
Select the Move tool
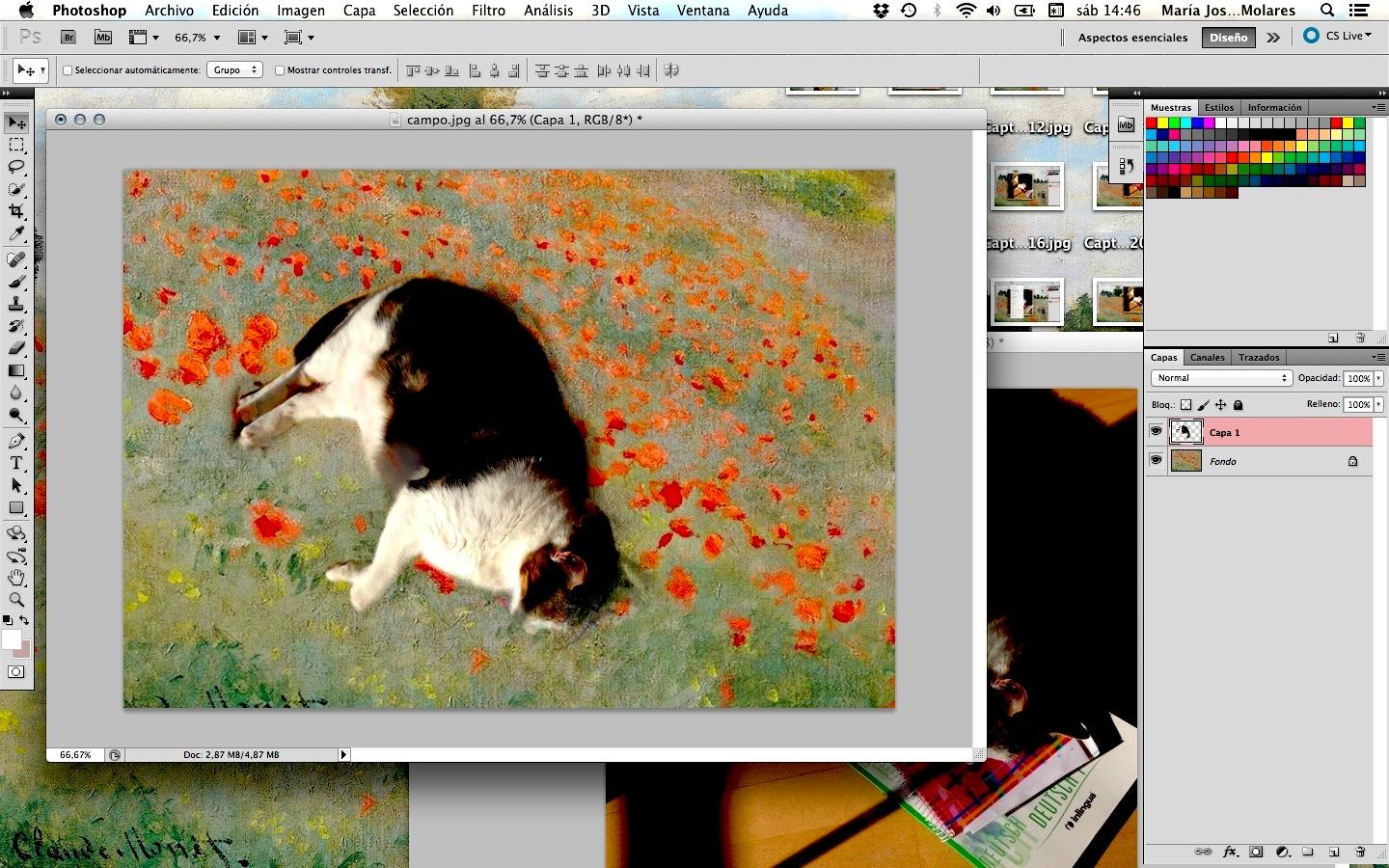point(16,123)
